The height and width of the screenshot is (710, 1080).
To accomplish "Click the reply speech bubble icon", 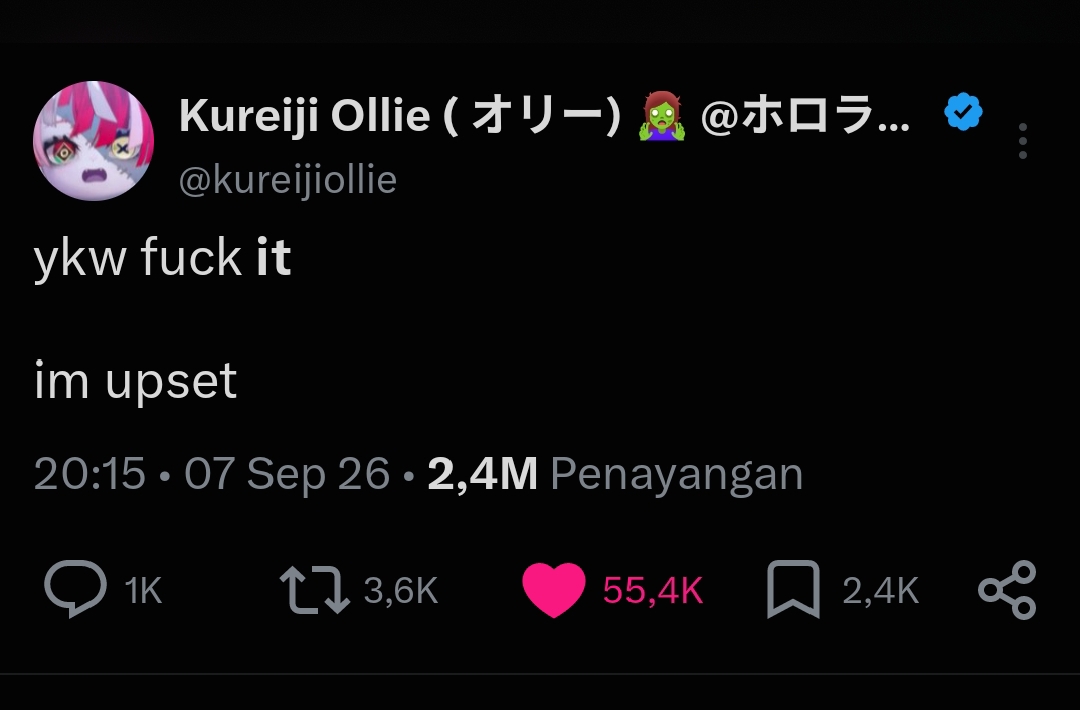I will point(76,589).
